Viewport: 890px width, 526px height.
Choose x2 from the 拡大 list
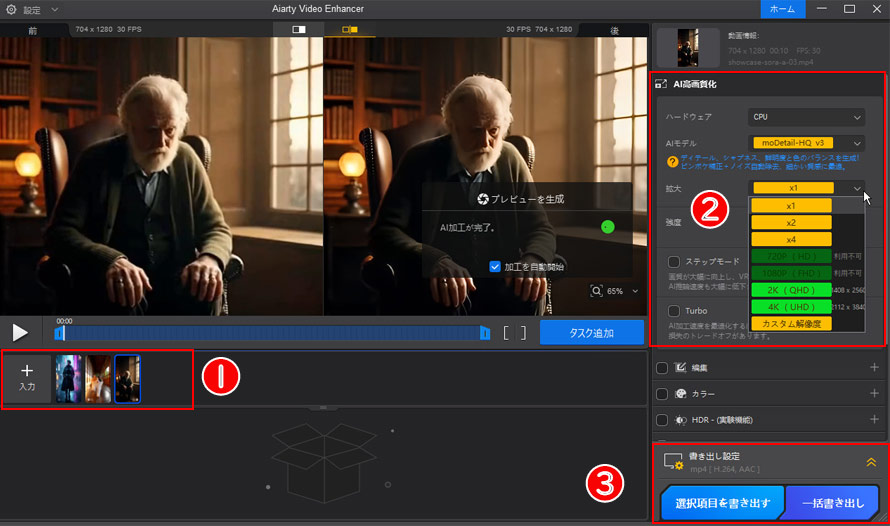[x=792, y=222]
